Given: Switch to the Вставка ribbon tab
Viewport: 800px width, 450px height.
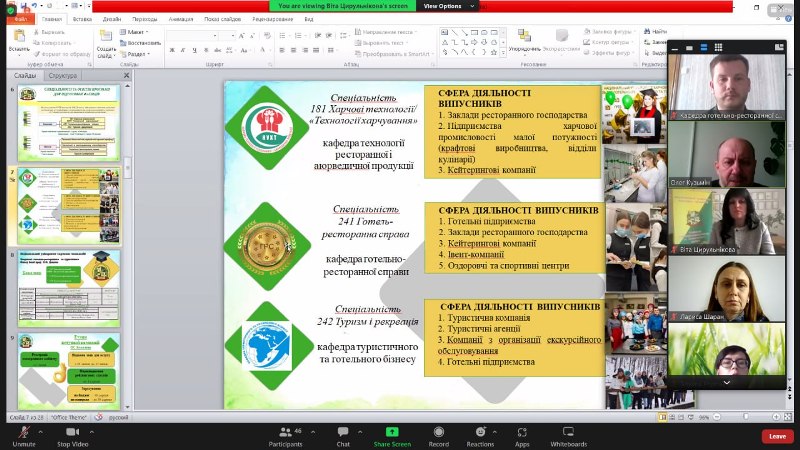Looking at the screenshot, I should (81, 19).
